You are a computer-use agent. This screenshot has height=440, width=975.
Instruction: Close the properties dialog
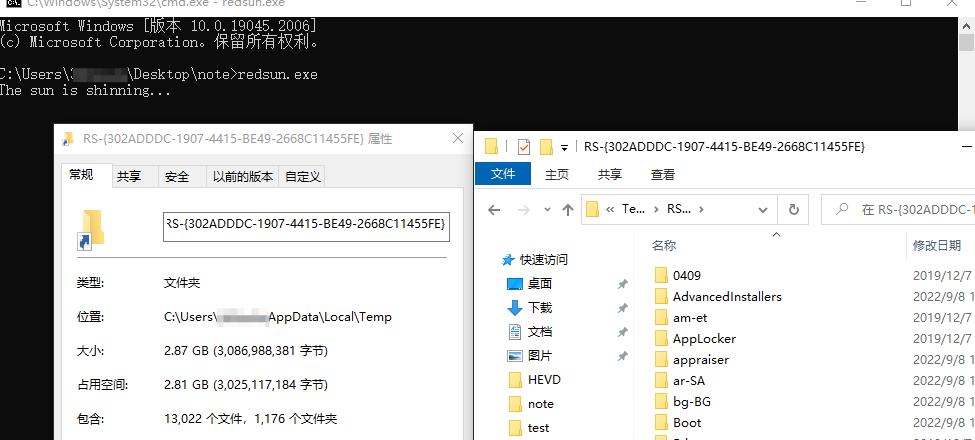458,138
